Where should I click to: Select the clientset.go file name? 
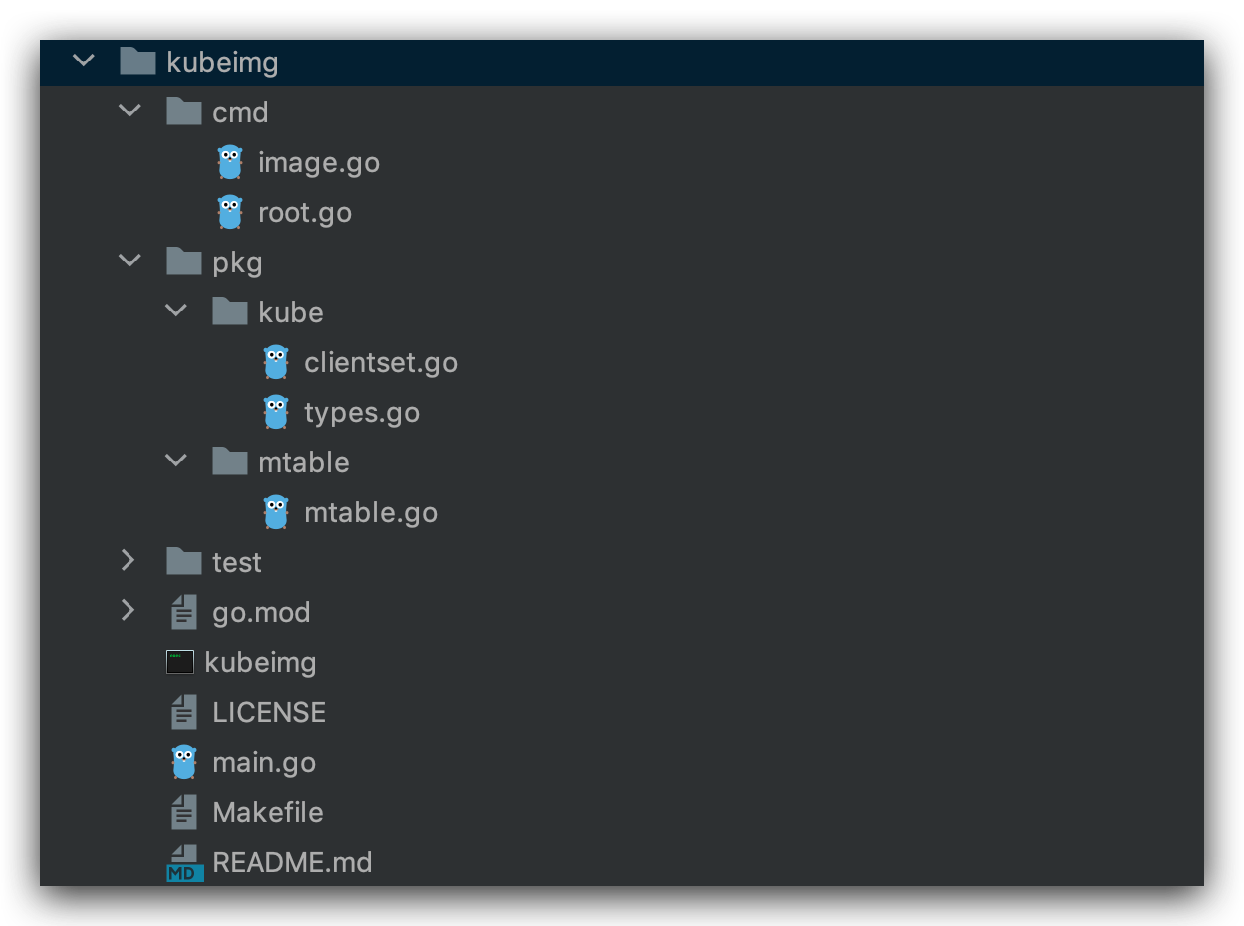[381, 362]
